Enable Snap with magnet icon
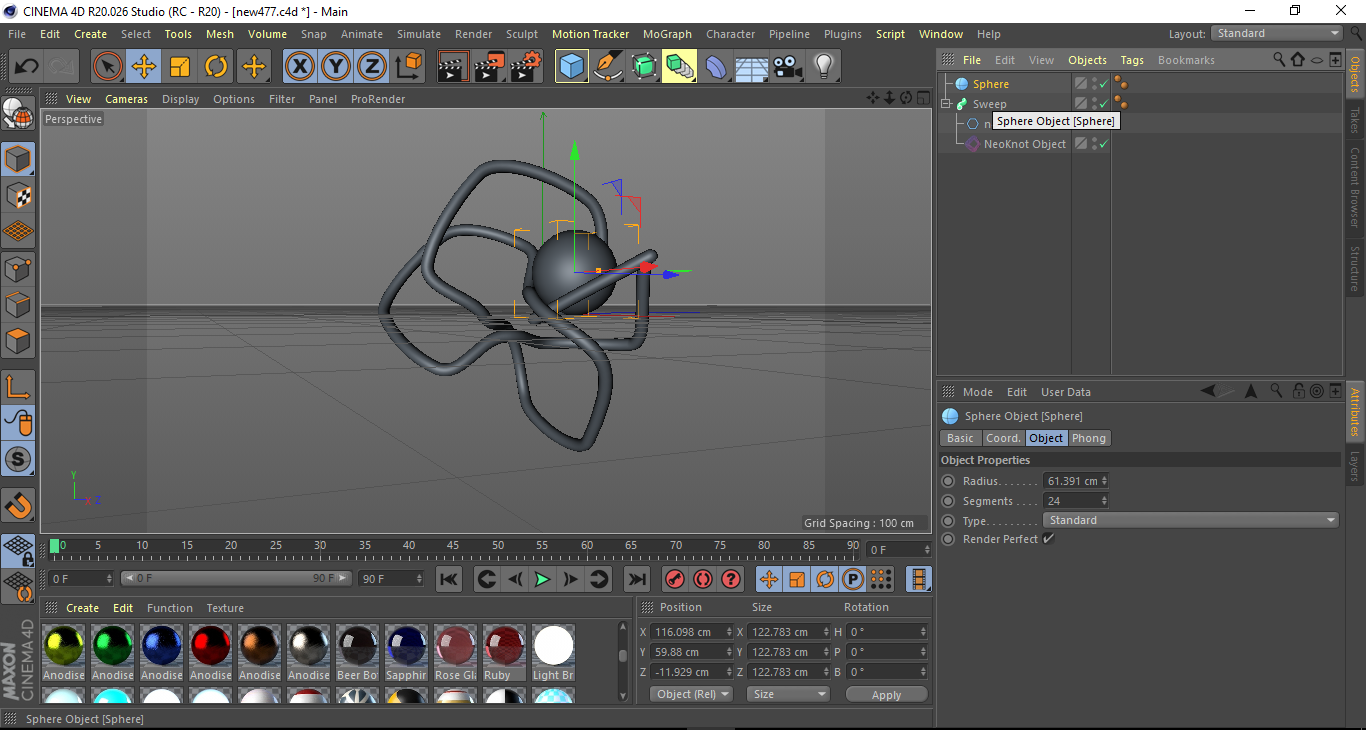Viewport: 1366px width, 730px height. coord(18,505)
